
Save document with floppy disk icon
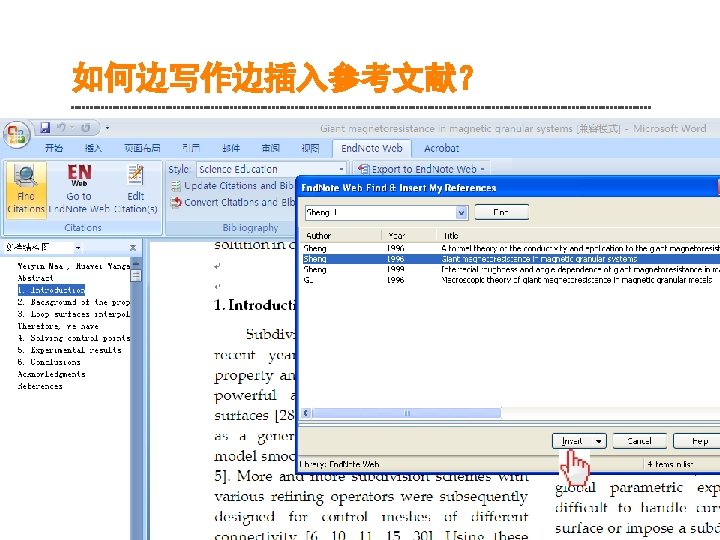[x=45, y=127]
